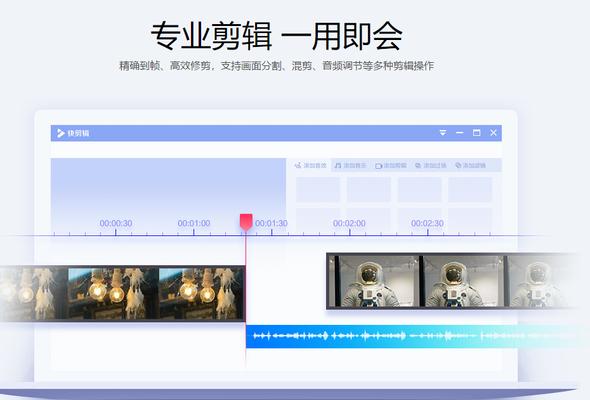Click the first placeholder thumbnail in media grid

click(x=318, y=189)
